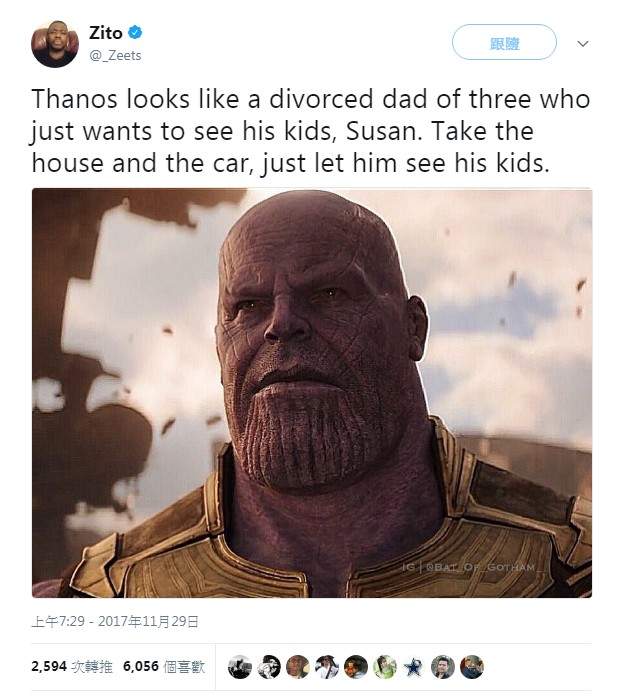
Task: Click the blue star logo liker avatar
Action: click(x=413, y=667)
